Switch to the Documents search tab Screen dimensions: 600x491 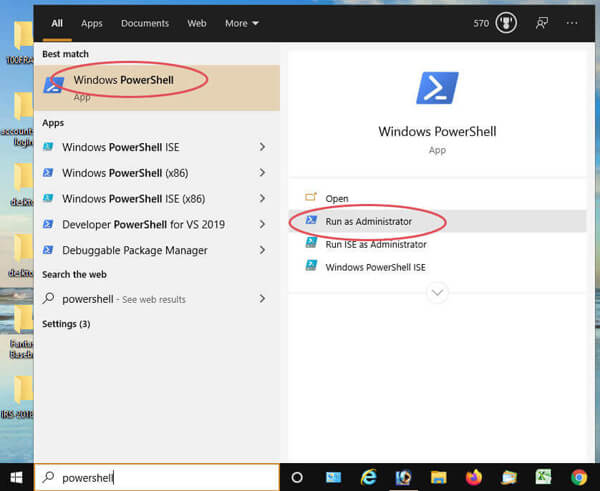[145, 23]
